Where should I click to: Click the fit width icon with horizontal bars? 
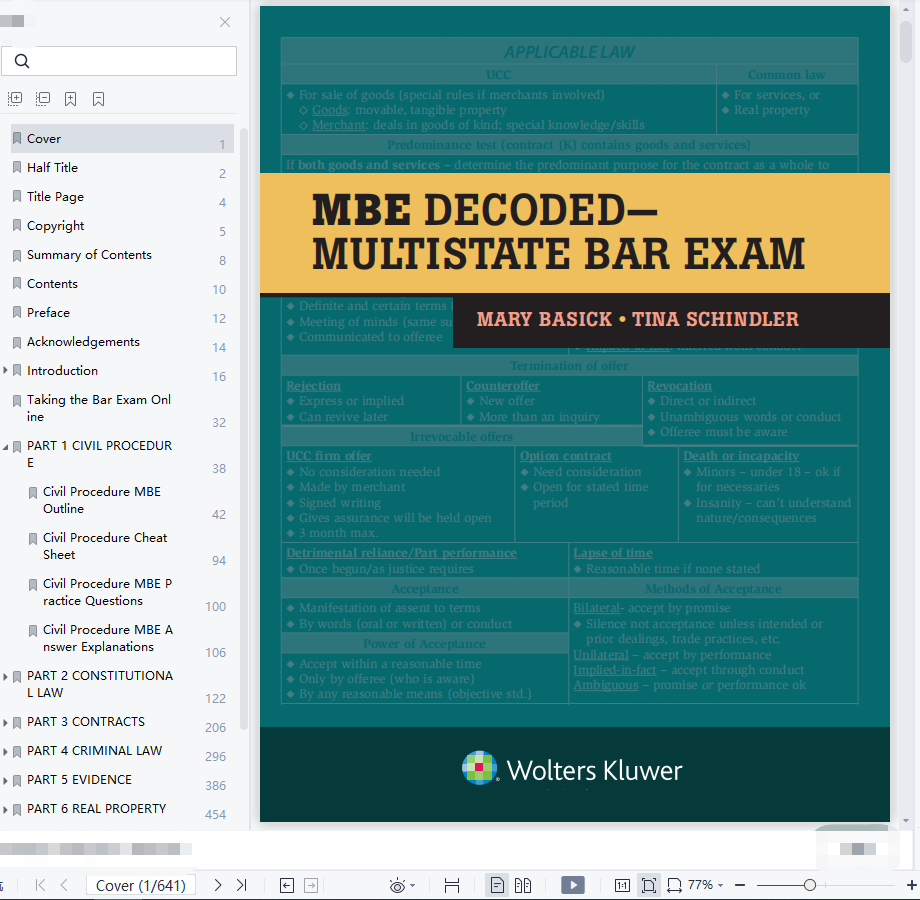452,885
